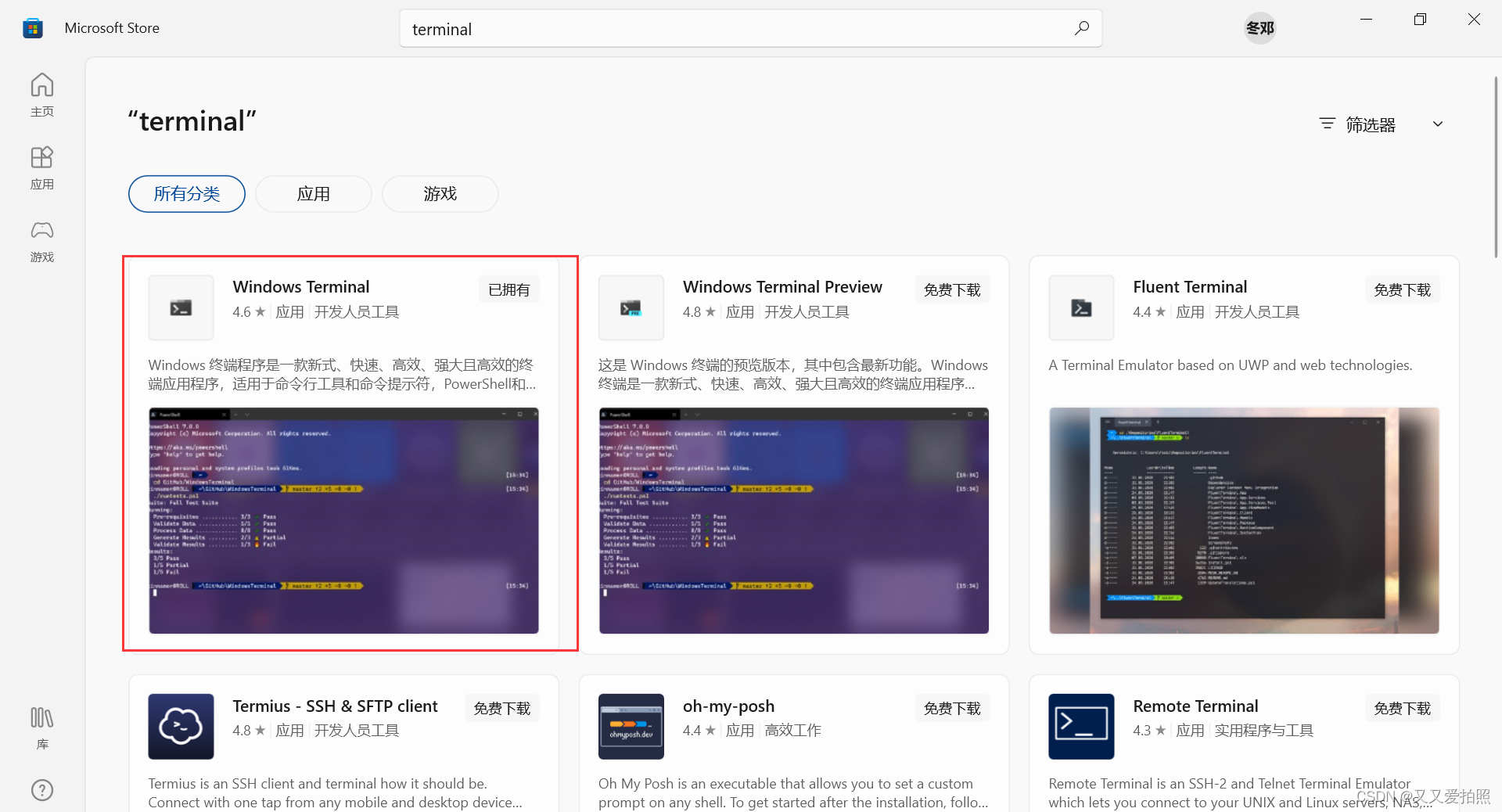Viewport: 1502px width, 812px height.
Task: Click the "terminal" results heading
Action: pos(192,121)
